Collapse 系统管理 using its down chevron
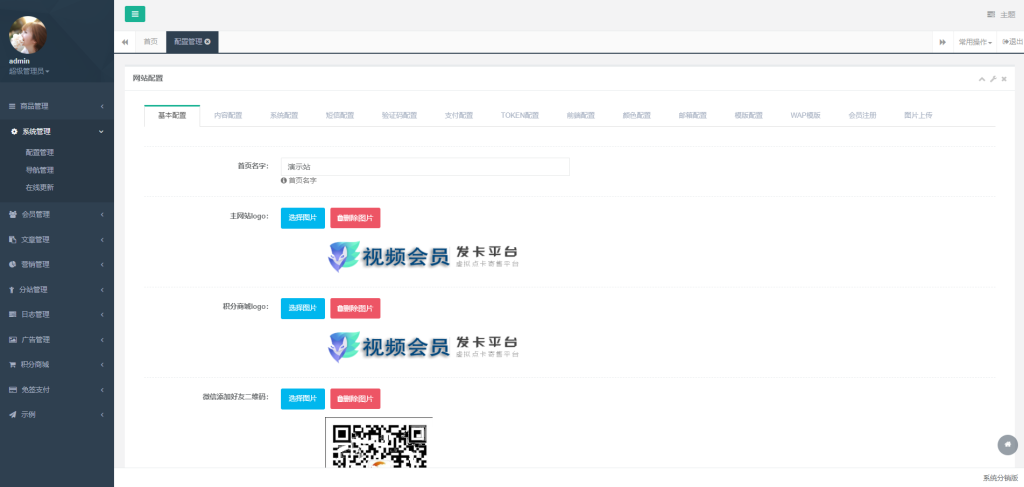Viewport: 1024px width, 487px height. pyautogui.click(x=101, y=131)
